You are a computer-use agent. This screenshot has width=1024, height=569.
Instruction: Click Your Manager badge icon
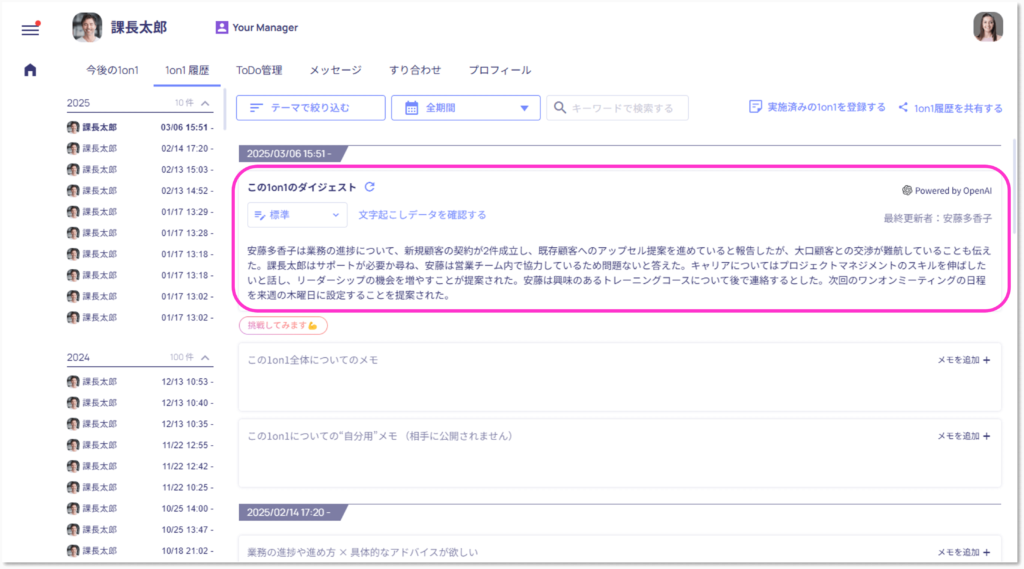(221, 27)
